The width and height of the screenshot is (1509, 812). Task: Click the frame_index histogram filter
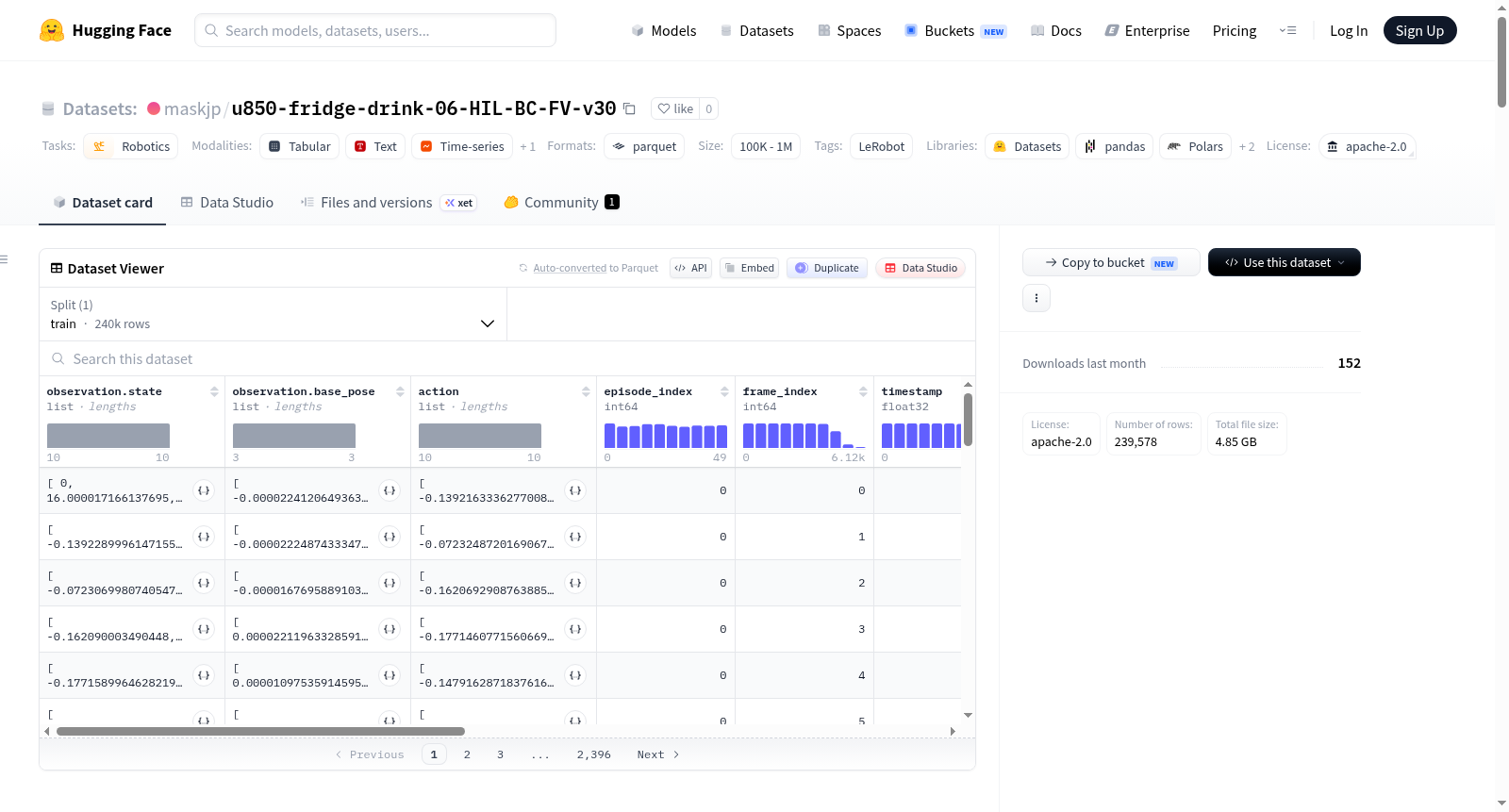point(804,436)
